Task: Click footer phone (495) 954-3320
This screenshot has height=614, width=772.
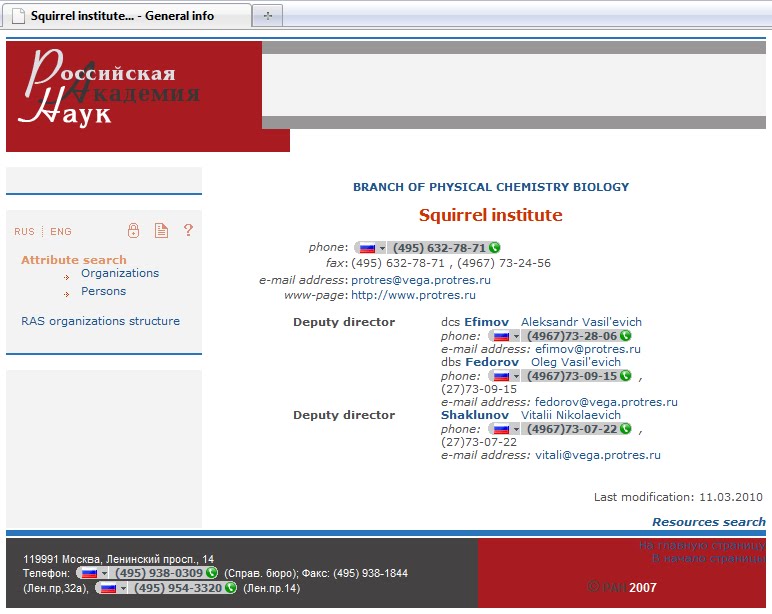Action: tap(178, 587)
